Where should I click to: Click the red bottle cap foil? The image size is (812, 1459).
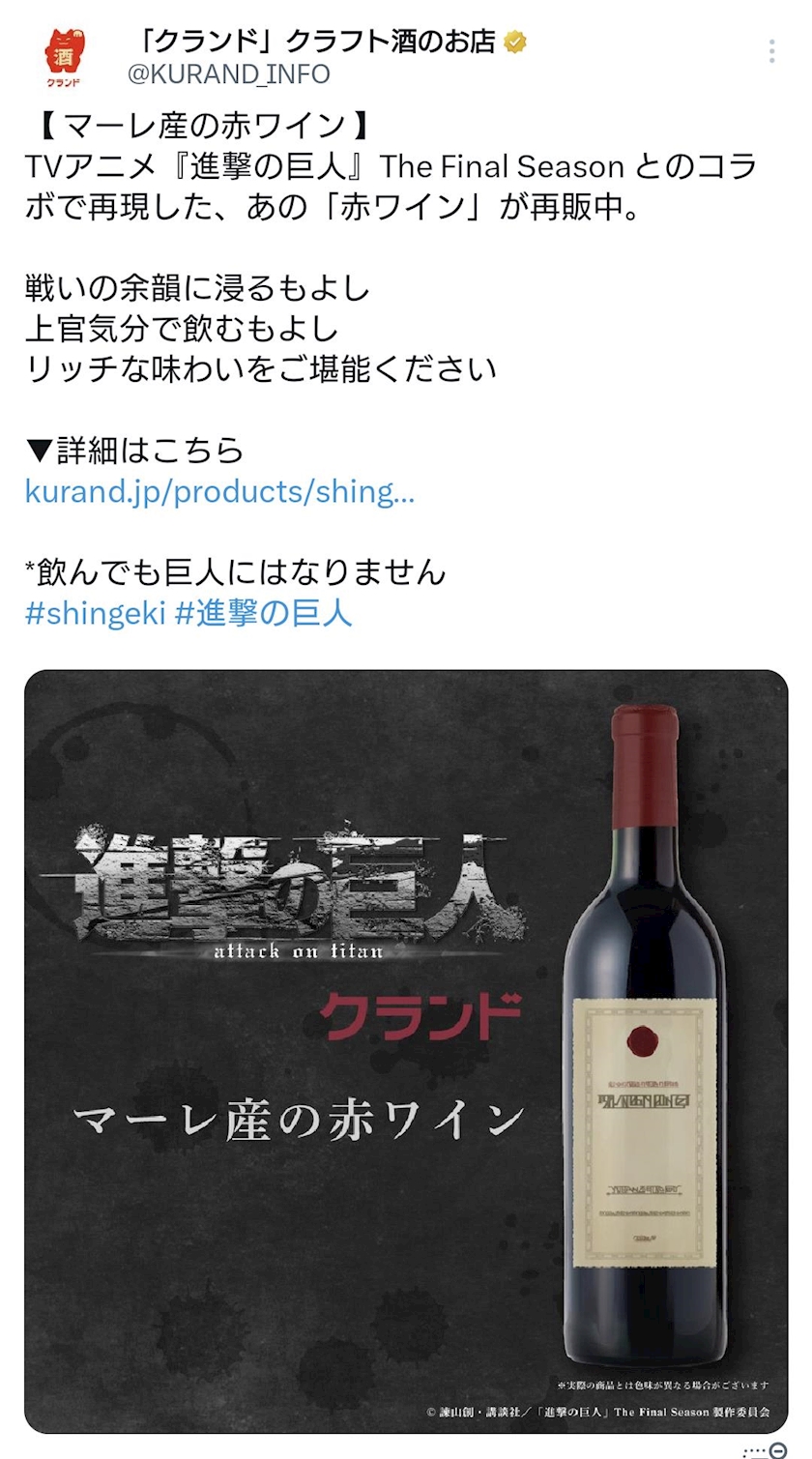644,766
